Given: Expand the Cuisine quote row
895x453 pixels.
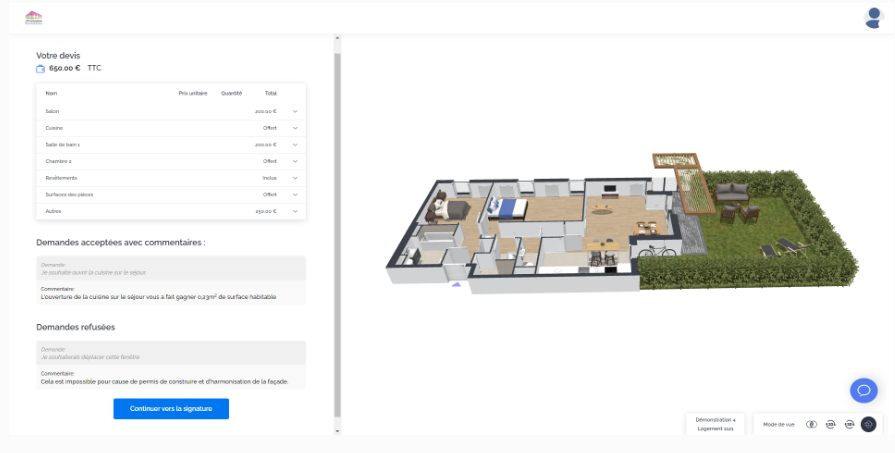Looking at the screenshot, I should pyautogui.click(x=295, y=128).
